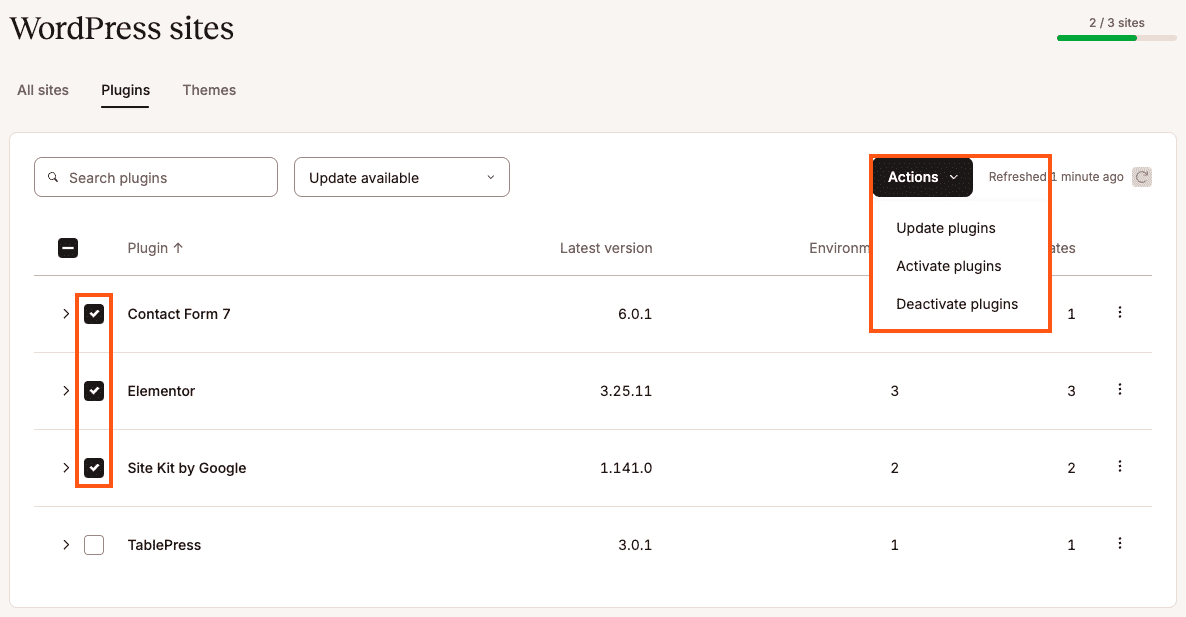Image resolution: width=1186 pixels, height=617 pixels.
Task: Uncheck the Contact Form 7 checkbox
Action: click(94, 314)
